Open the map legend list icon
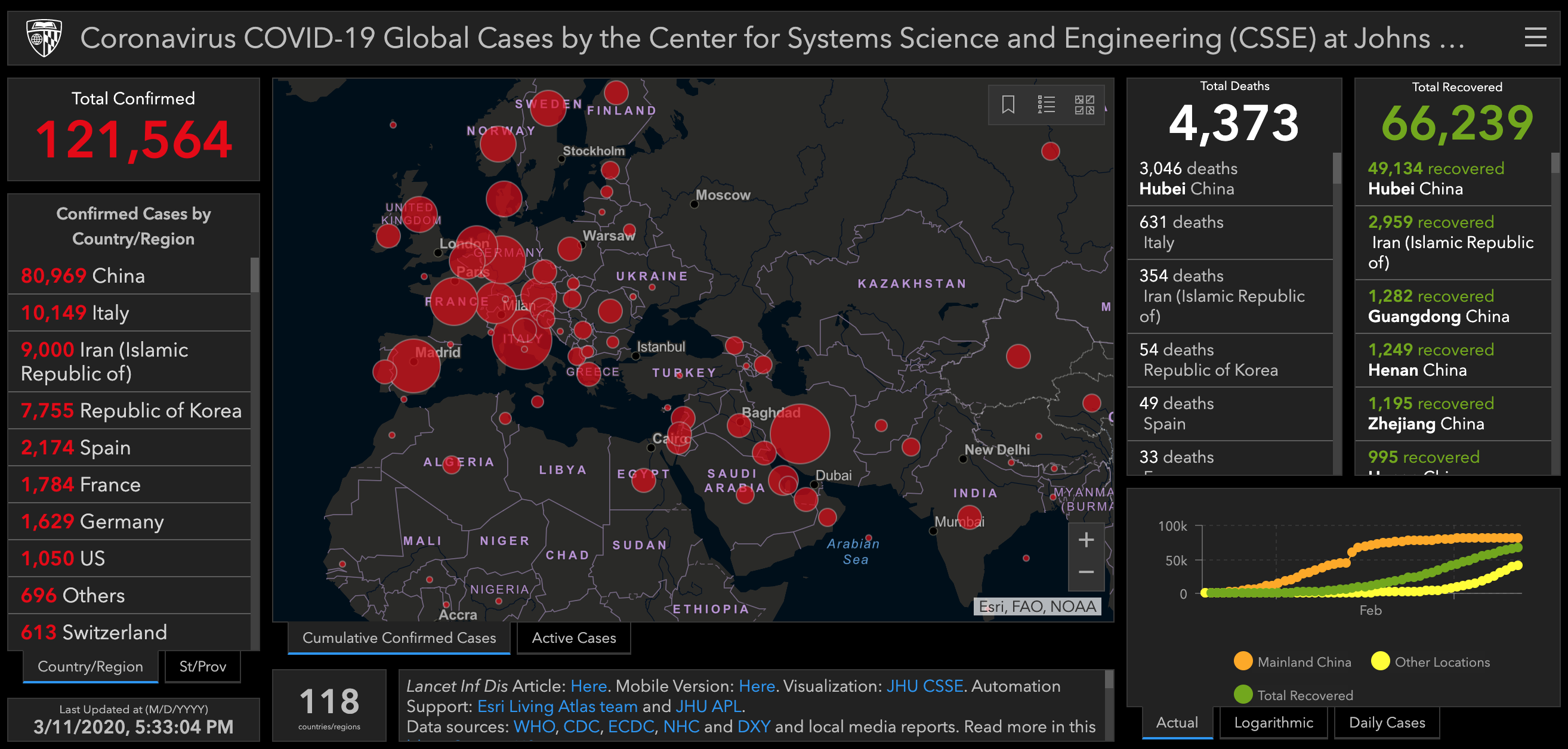The height and width of the screenshot is (749, 1568). 1046,104
